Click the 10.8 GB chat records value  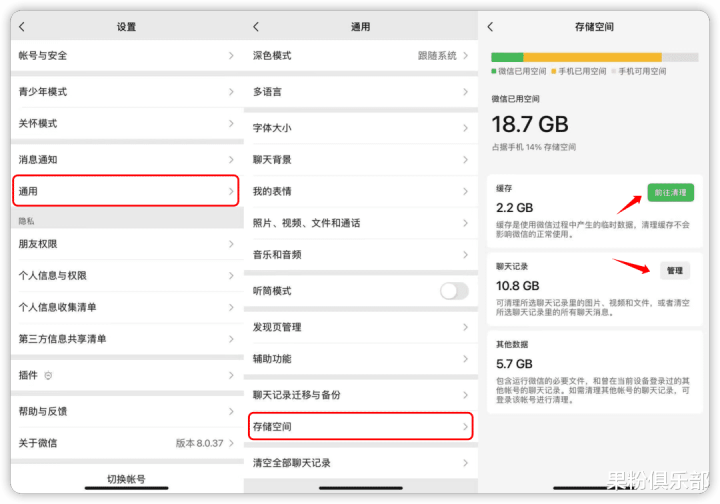point(518,286)
